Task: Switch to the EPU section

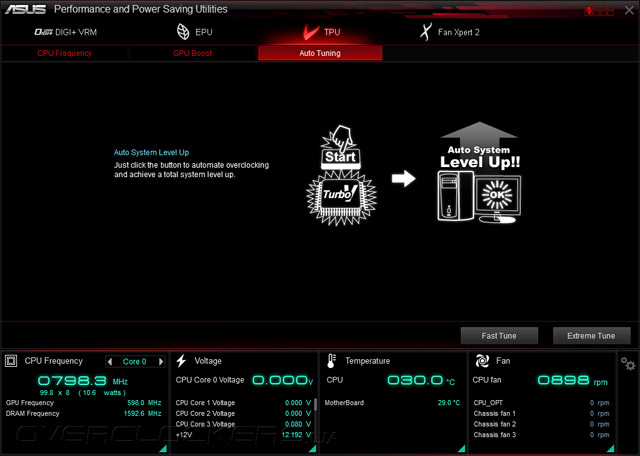Action: 194,32
